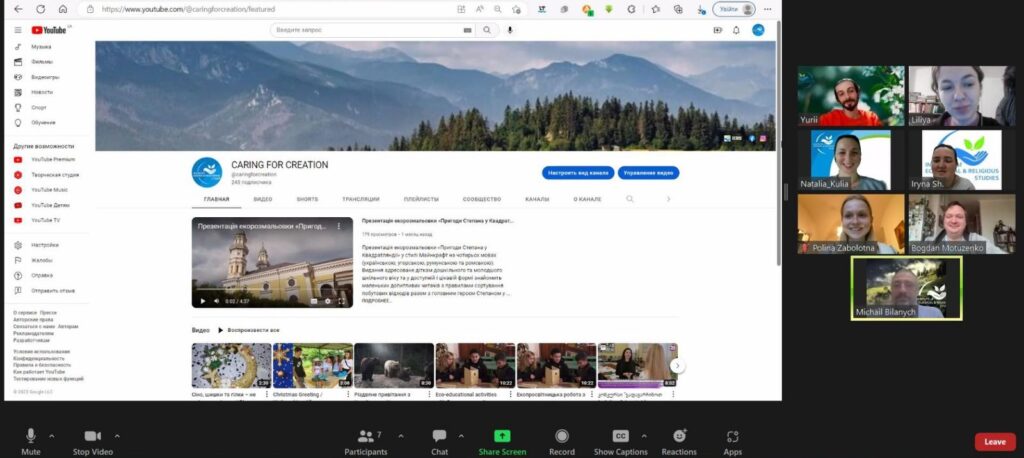Open the on-screen keyboard icon in search box

(x=468, y=30)
